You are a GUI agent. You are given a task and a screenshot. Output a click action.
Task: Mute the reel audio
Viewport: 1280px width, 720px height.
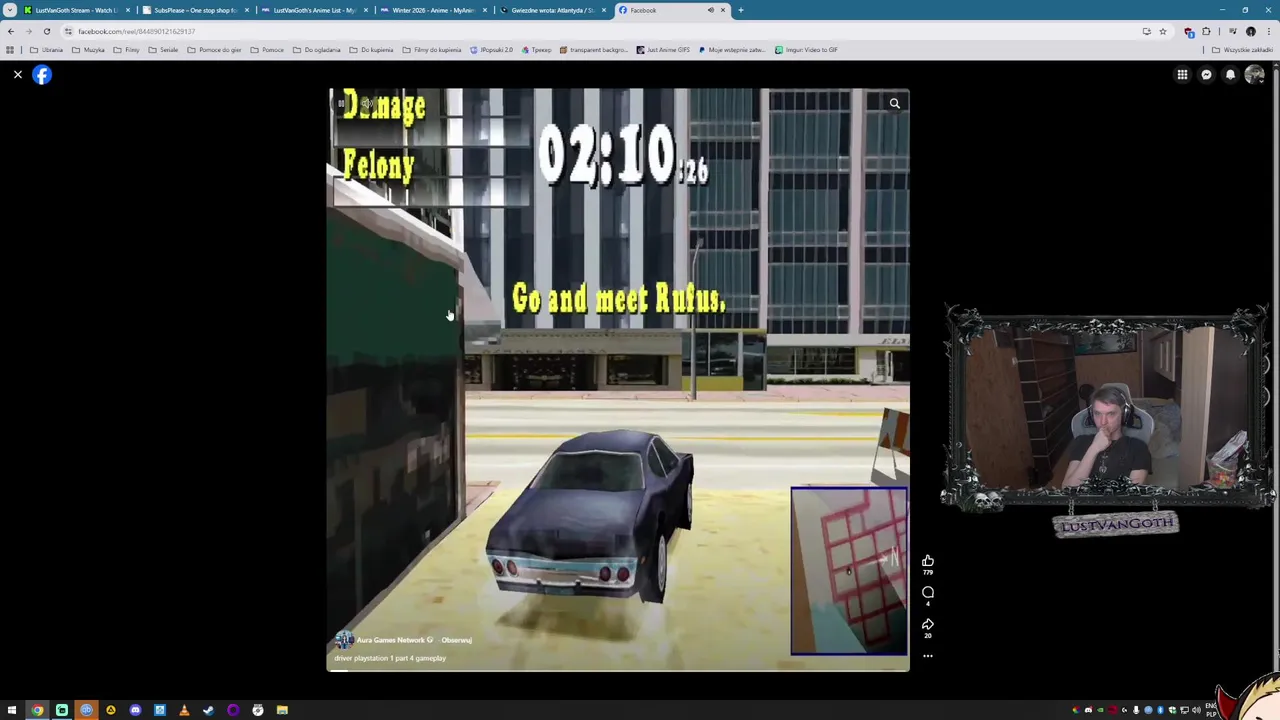point(366,103)
